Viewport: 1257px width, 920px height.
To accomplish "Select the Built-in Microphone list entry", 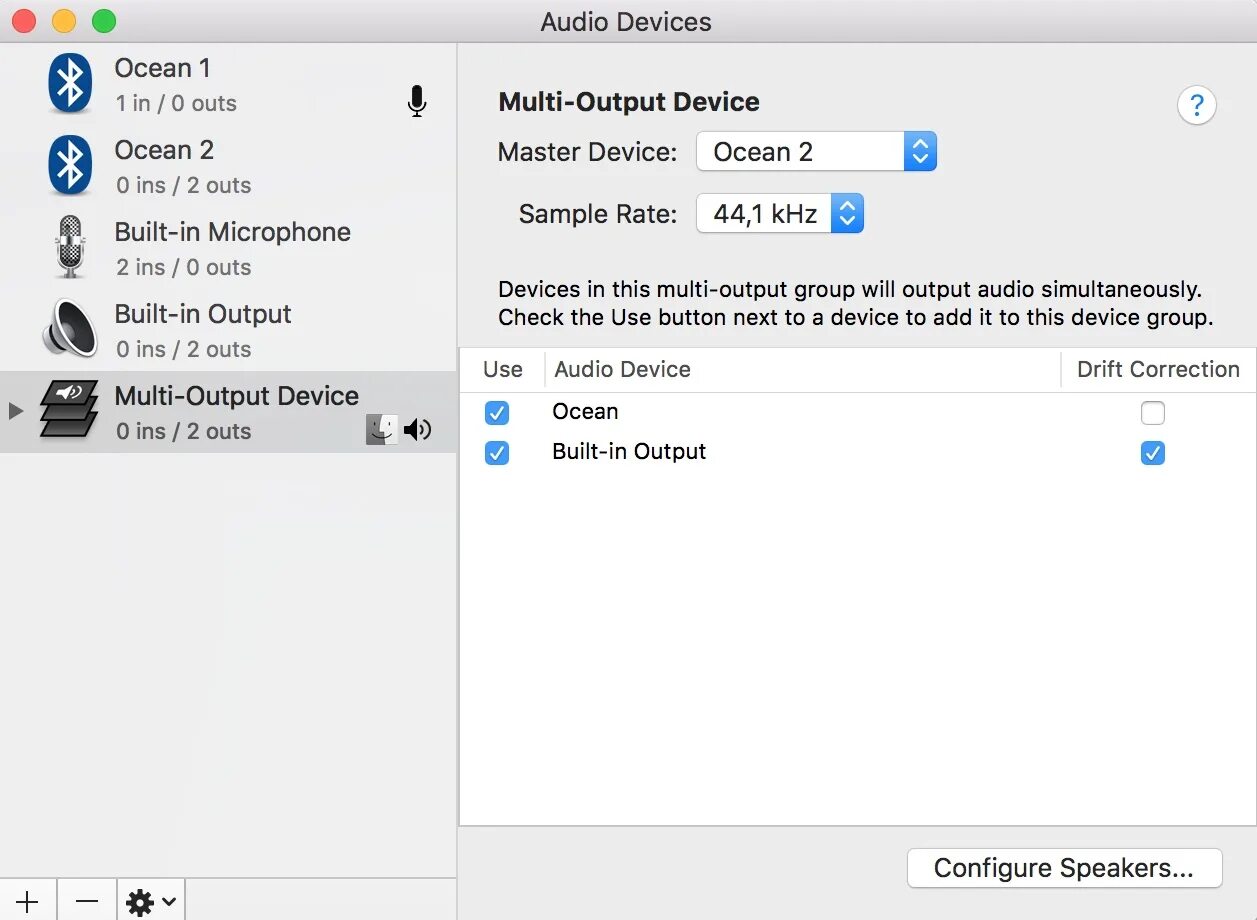I will (228, 248).
